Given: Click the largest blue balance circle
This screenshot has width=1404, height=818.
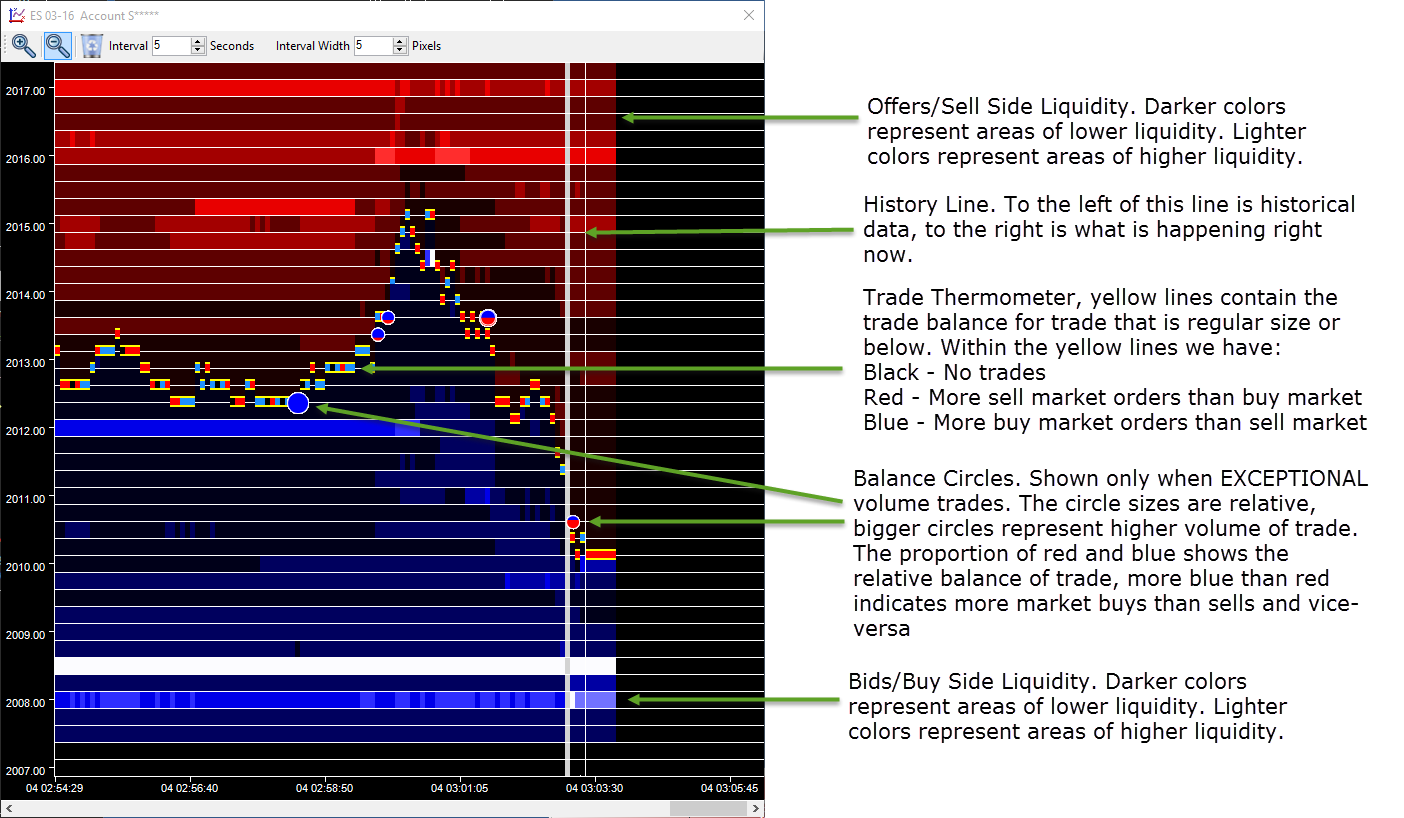Looking at the screenshot, I should [298, 403].
